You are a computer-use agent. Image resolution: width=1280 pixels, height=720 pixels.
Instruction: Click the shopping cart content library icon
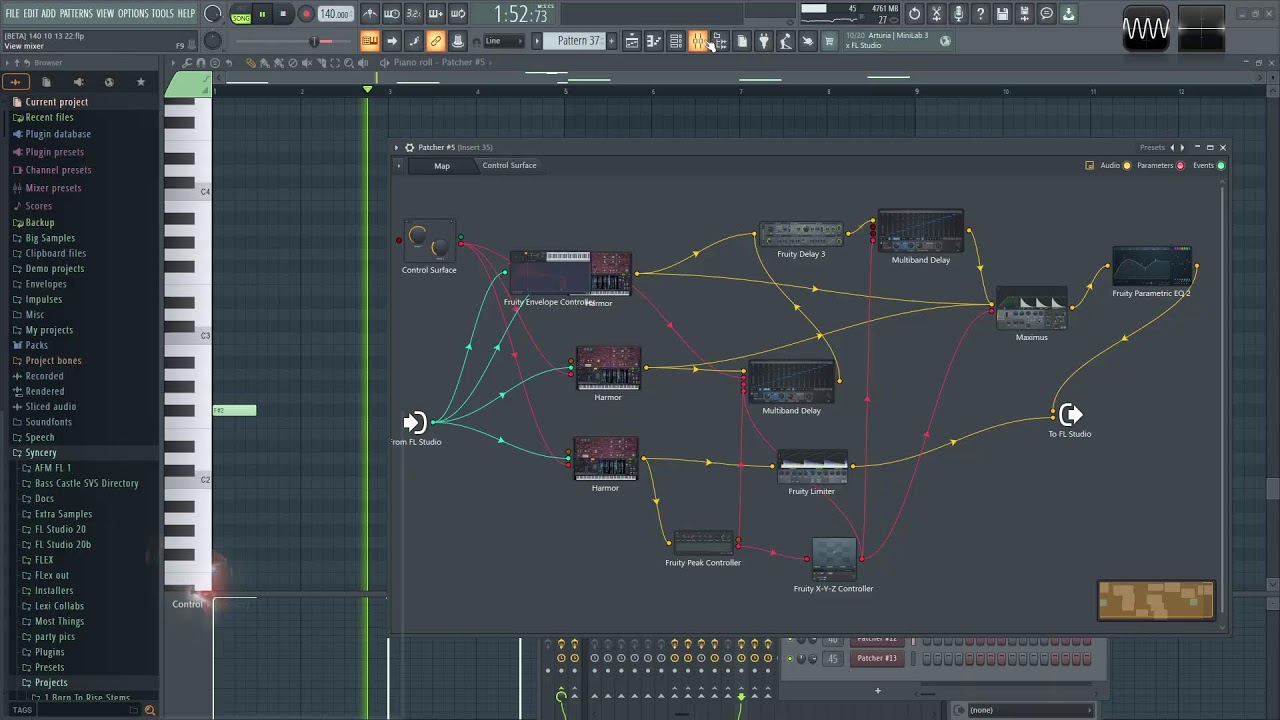coord(829,41)
